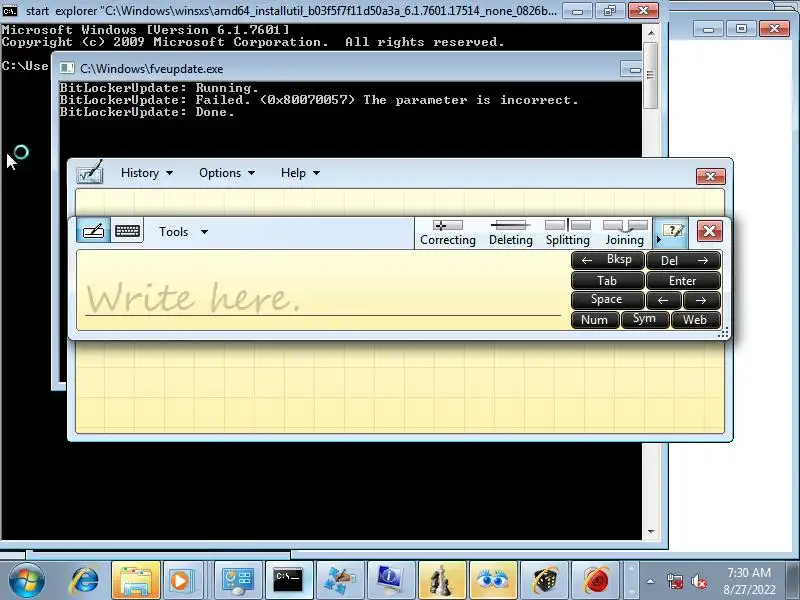The height and width of the screenshot is (600, 800).
Task: Tap the Del key
Action: tap(684, 260)
